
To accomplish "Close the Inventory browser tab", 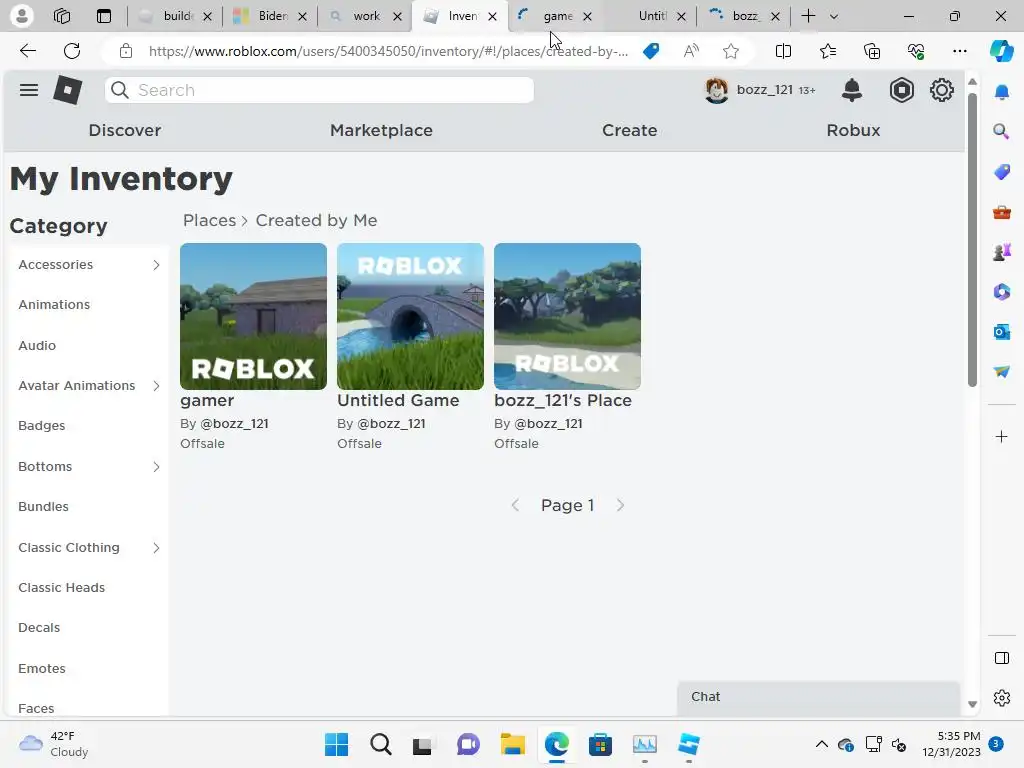I will [x=492, y=16].
